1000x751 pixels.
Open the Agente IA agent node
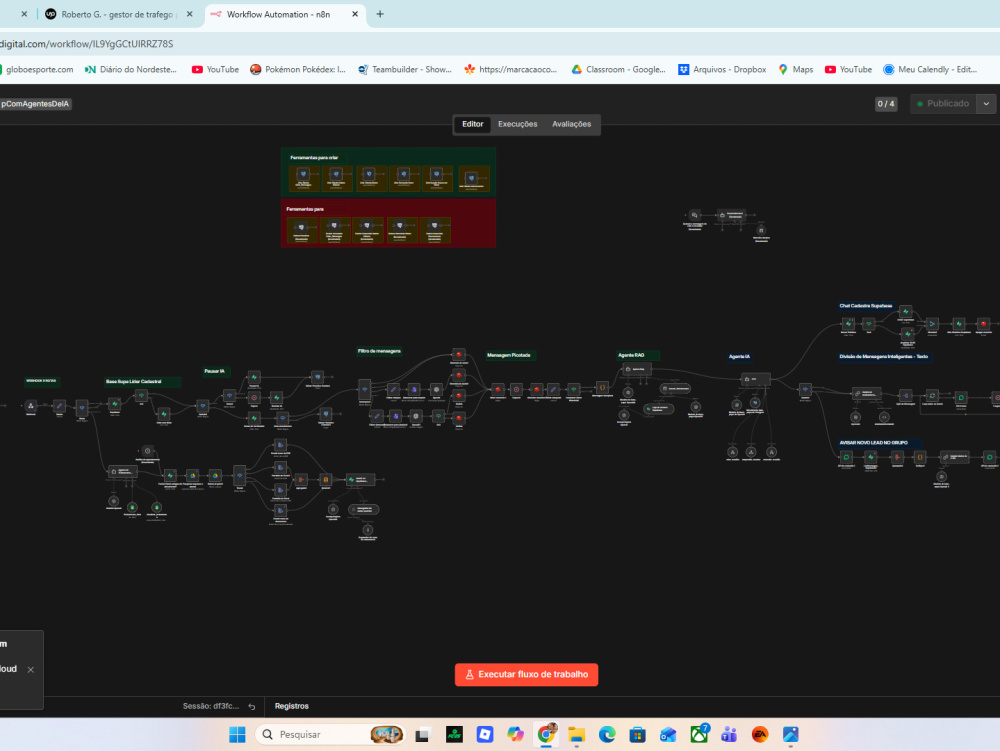tap(754, 379)
